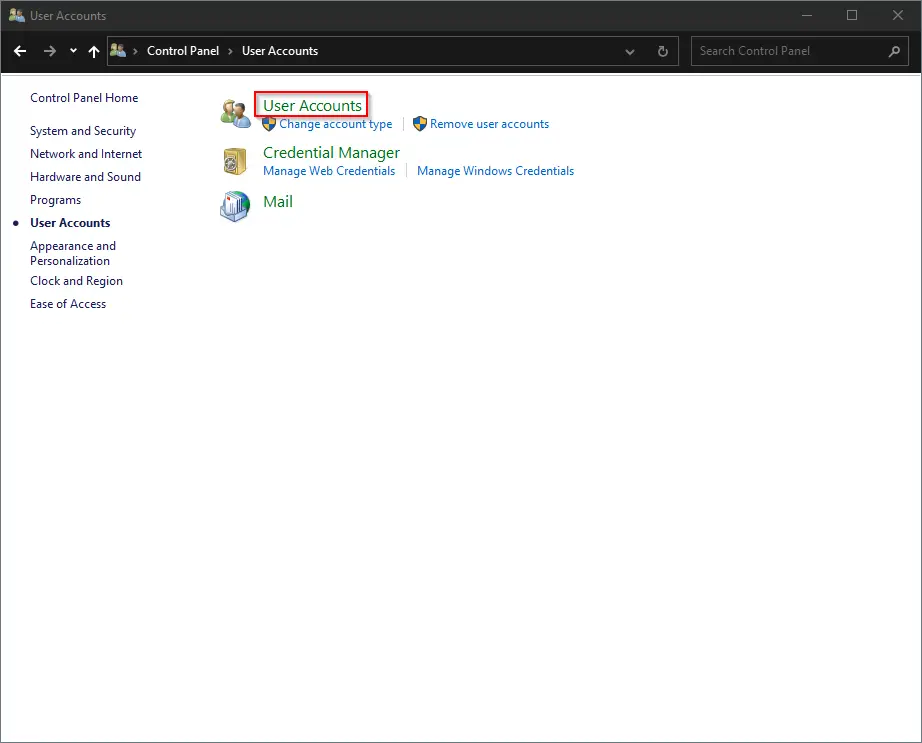Open Control Panel Home
The width and height of the screenshot is (922, 743).
click(x=84, y=98)
